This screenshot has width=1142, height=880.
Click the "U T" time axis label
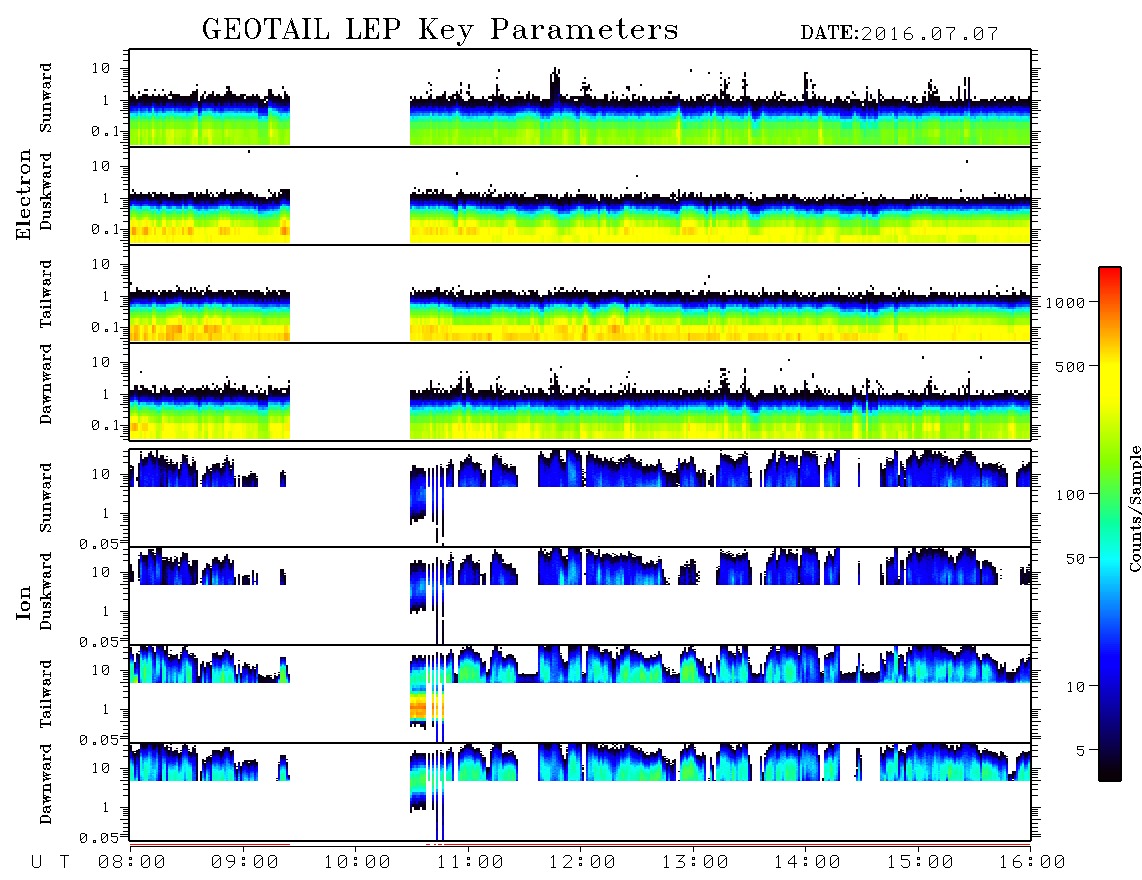pyautogui.click(x=51, y=863)
